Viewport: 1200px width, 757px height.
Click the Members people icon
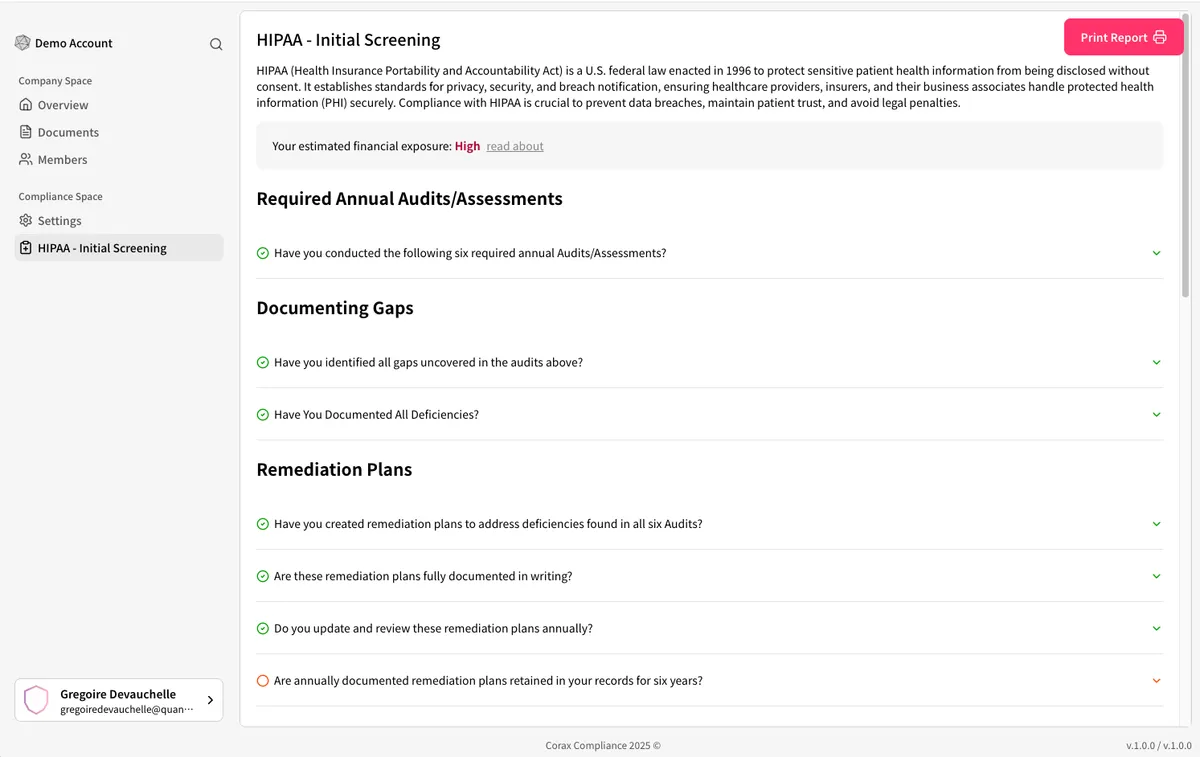pos(26,159)
